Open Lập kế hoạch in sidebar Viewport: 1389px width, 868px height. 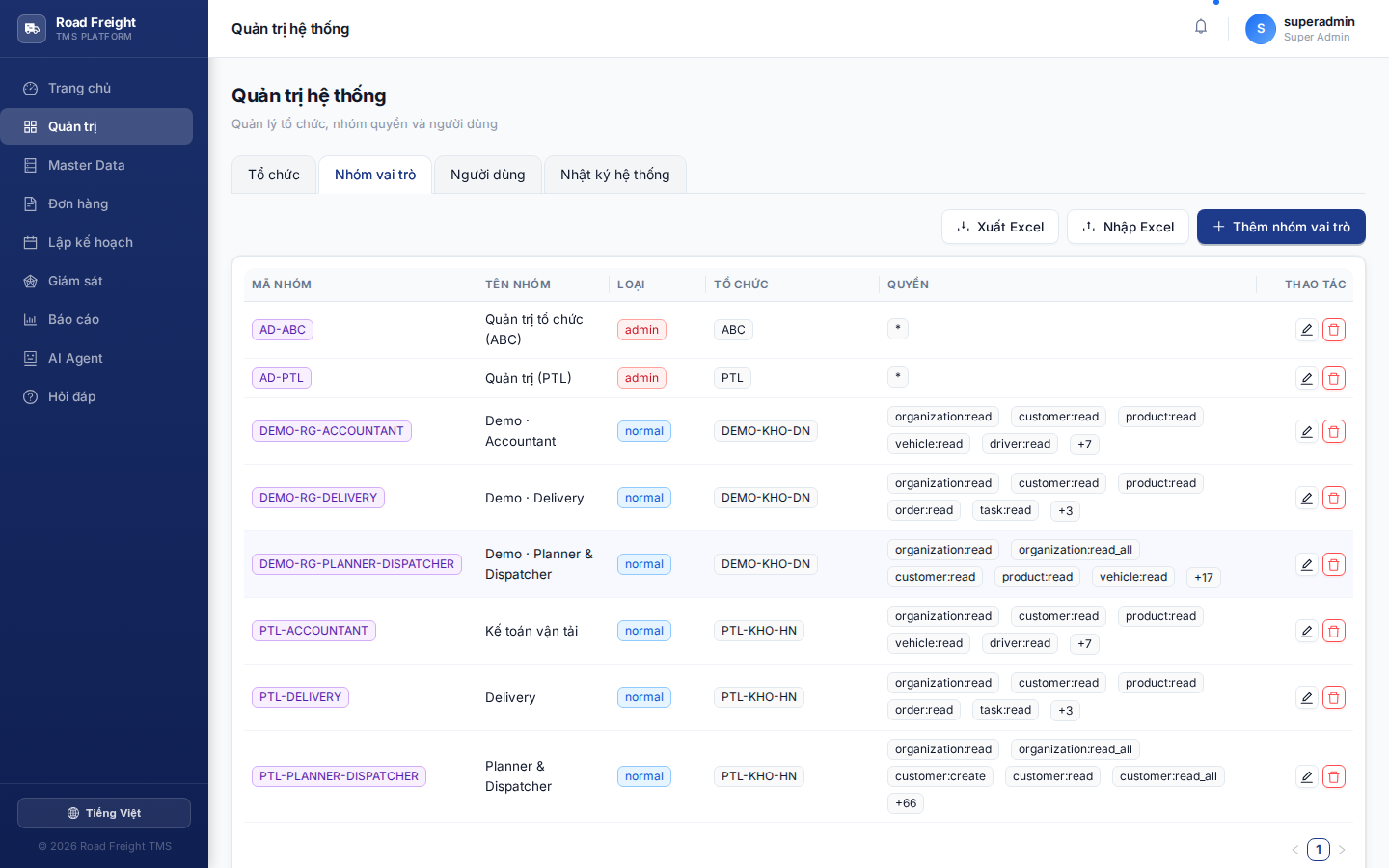tap(96, 242)
